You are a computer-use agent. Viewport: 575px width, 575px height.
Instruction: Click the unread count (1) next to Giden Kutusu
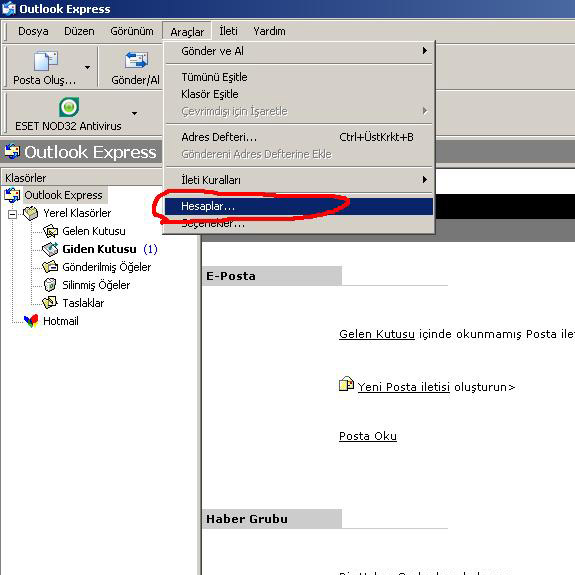click(150, 249)
